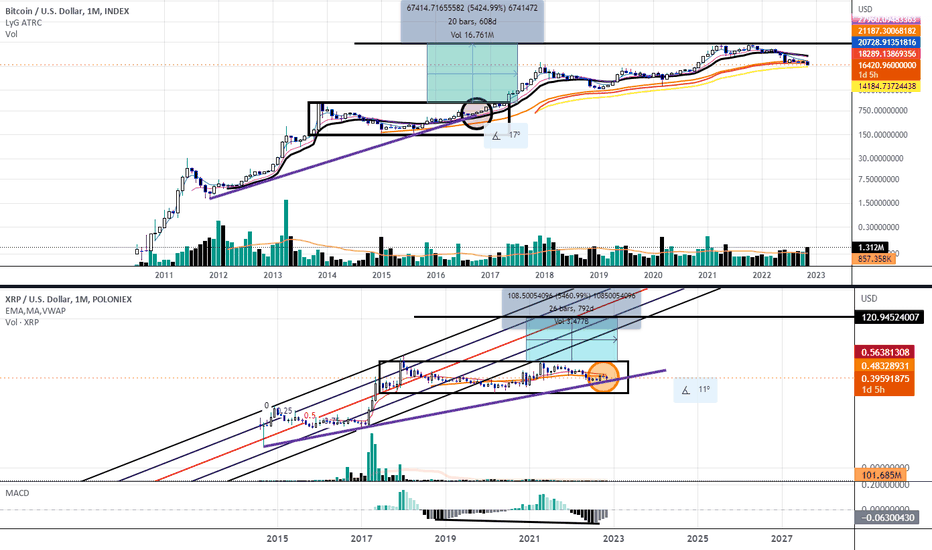Click the 5460.99% XRP price range label
Image resolution: width=932 pixels, height=550 pixels.
[571, 295]
